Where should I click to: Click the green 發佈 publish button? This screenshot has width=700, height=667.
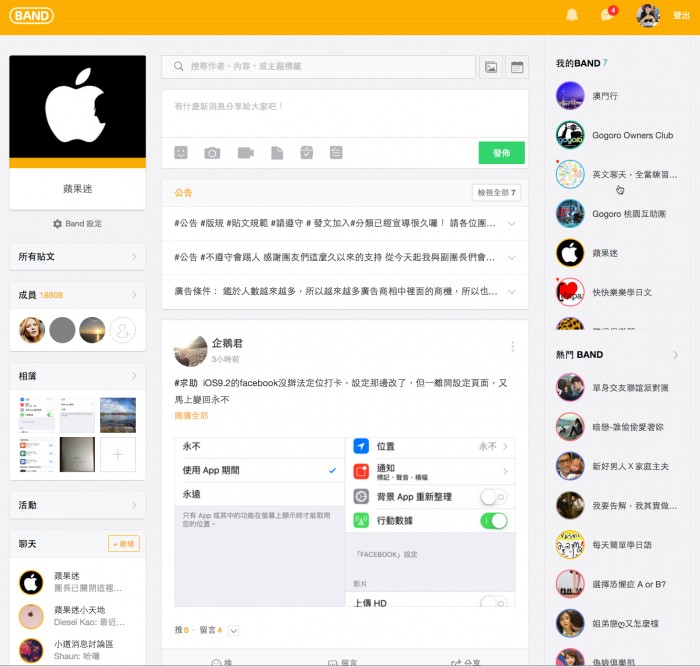click(x=501, y=153)
